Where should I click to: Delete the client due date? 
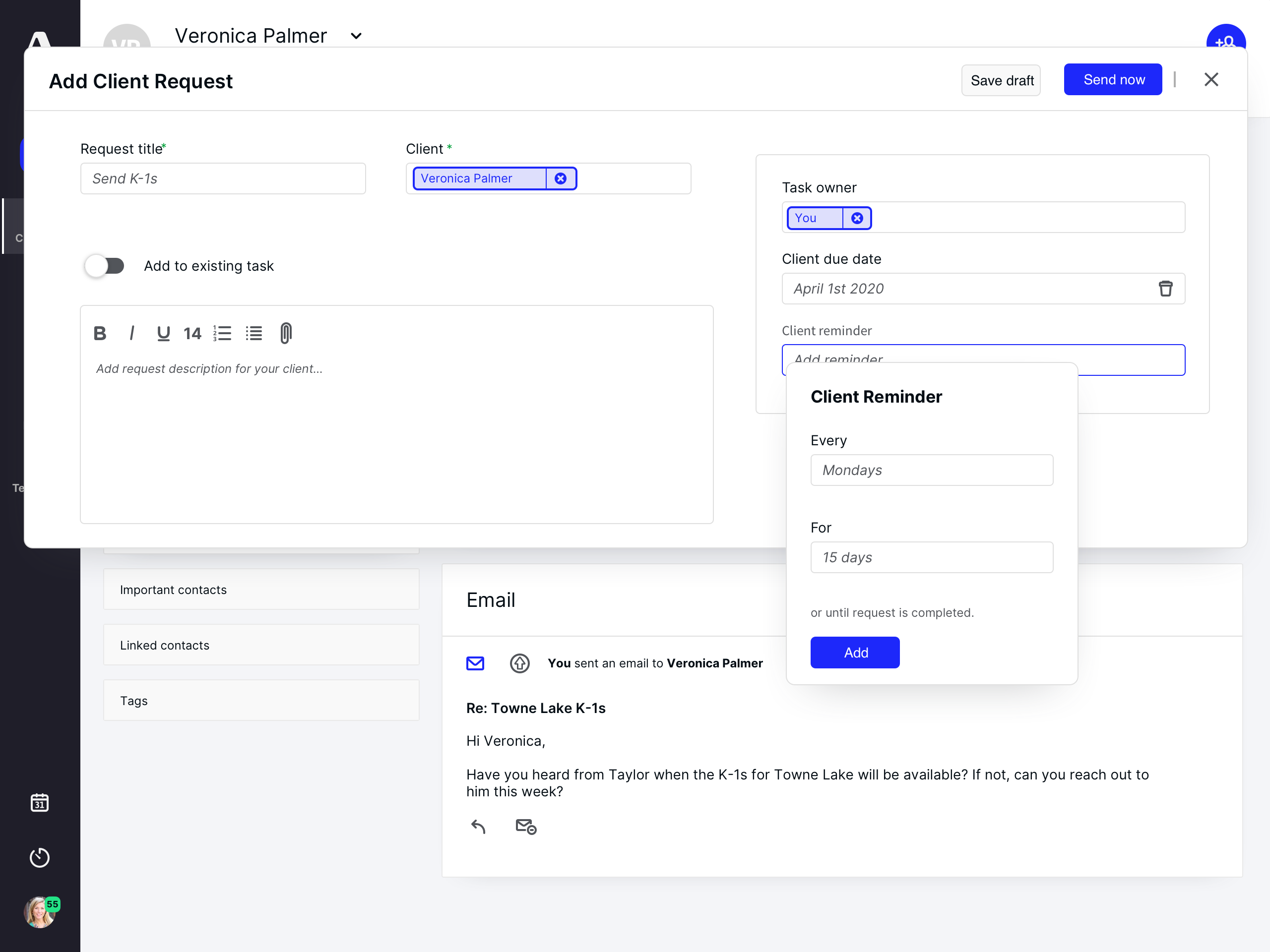pos(1165,289)
